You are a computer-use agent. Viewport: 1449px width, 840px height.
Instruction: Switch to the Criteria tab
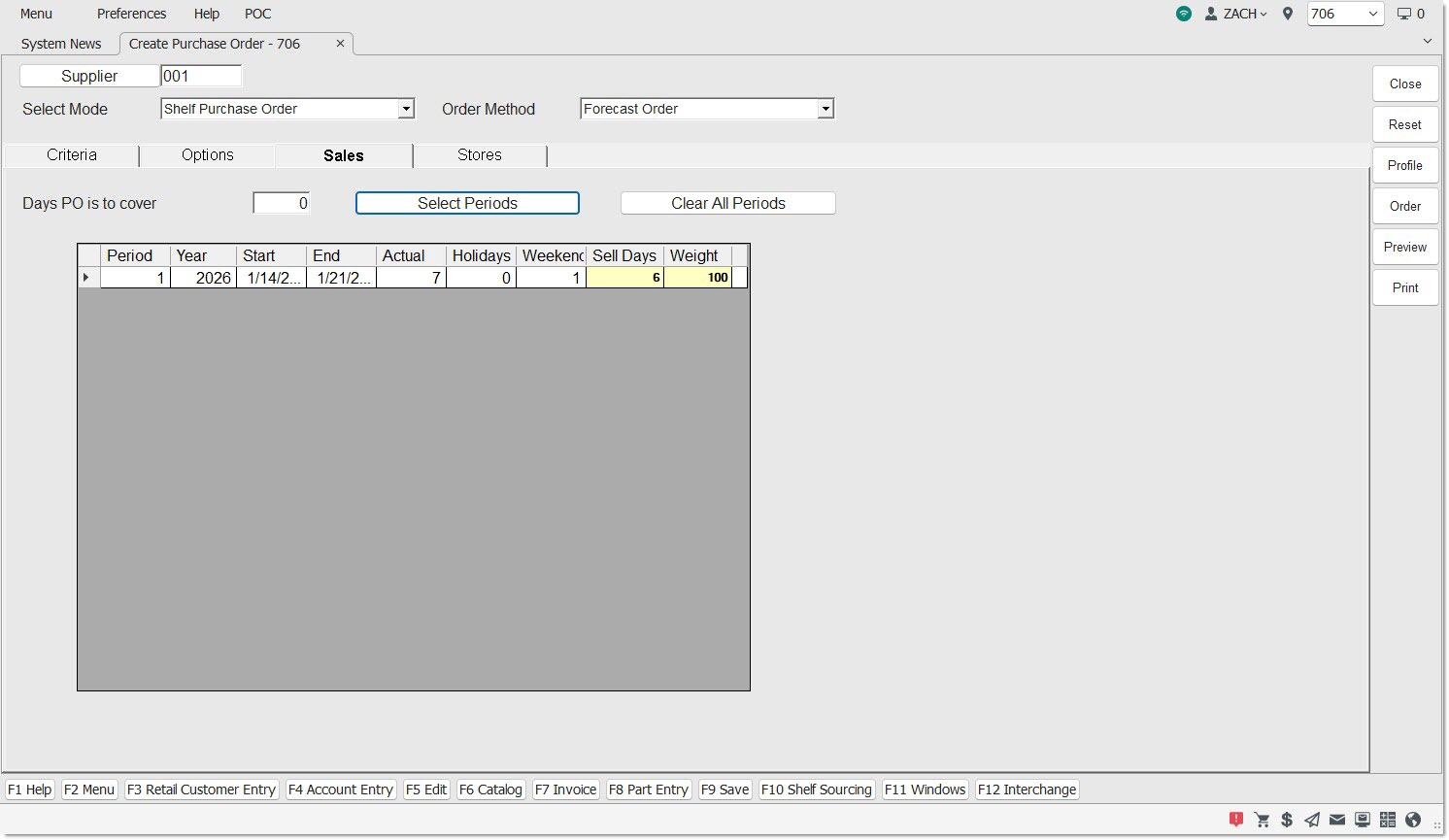tap(72, 155)
